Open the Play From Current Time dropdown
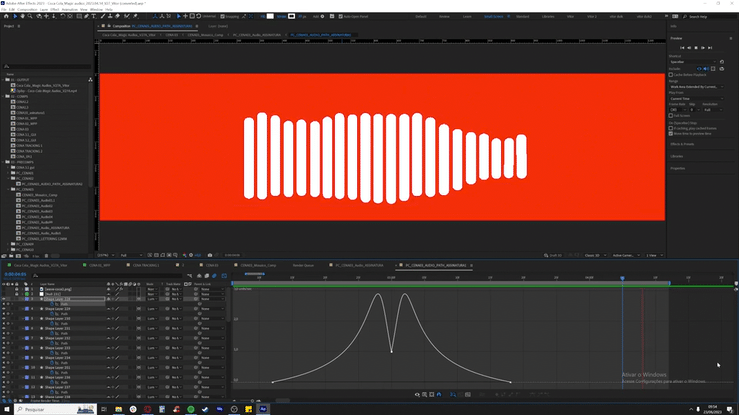This screenshot has height=415, width=739. [696, 98]
